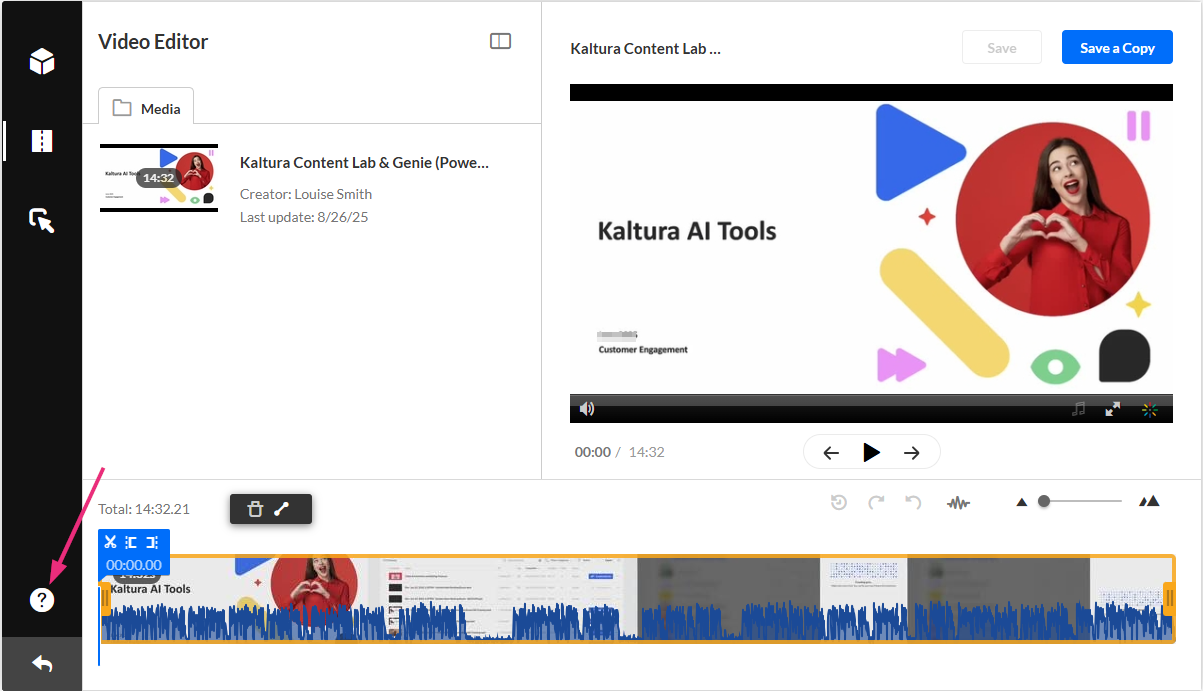The height and width of the screenshot is (691, 1203).
Task: Click 'Kaltura Content Lab & Genie' media title
Action: pos(364,162)
